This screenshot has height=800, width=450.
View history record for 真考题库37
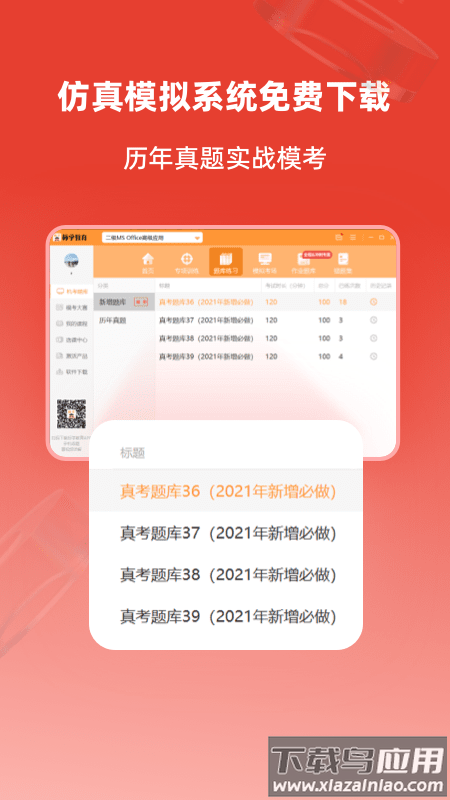pyautogui.click(x=373, y=320)
